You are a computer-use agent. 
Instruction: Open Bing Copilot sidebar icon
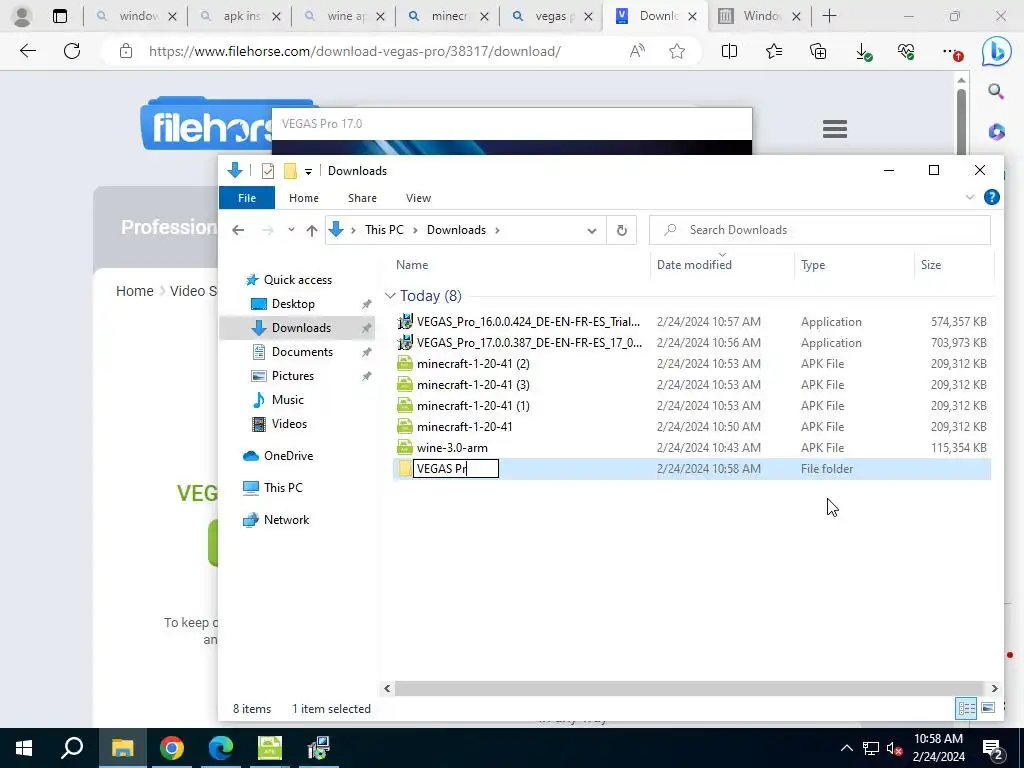click(x=996, y=52)
